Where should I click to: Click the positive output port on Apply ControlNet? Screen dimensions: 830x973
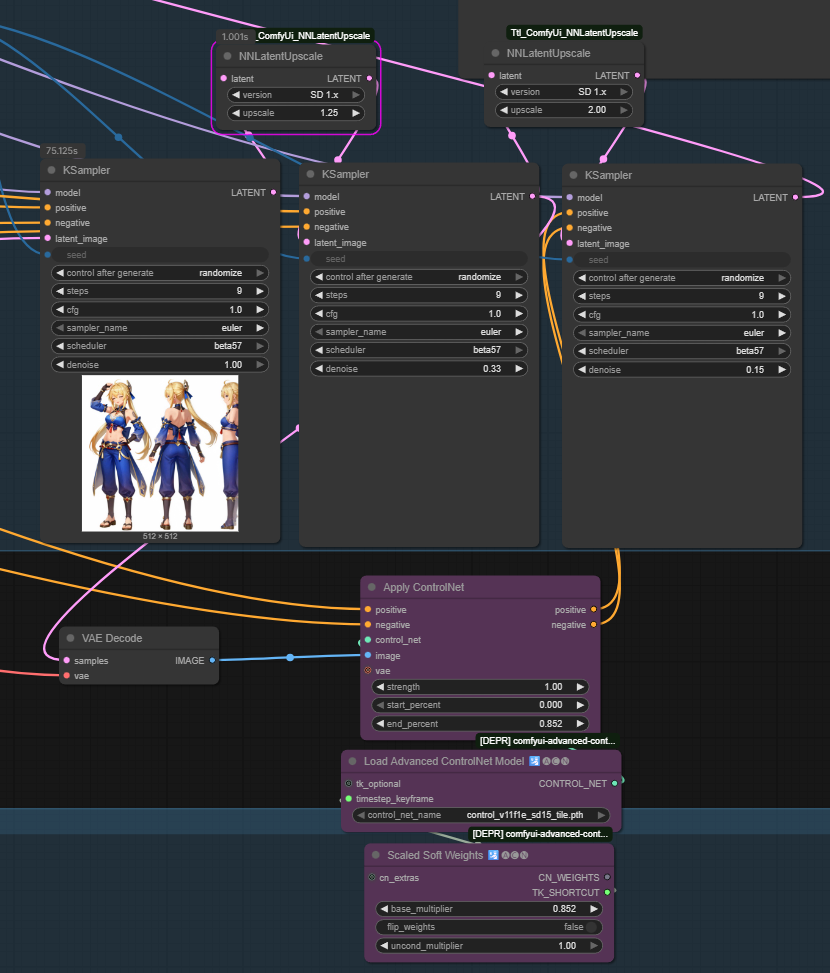594,609
